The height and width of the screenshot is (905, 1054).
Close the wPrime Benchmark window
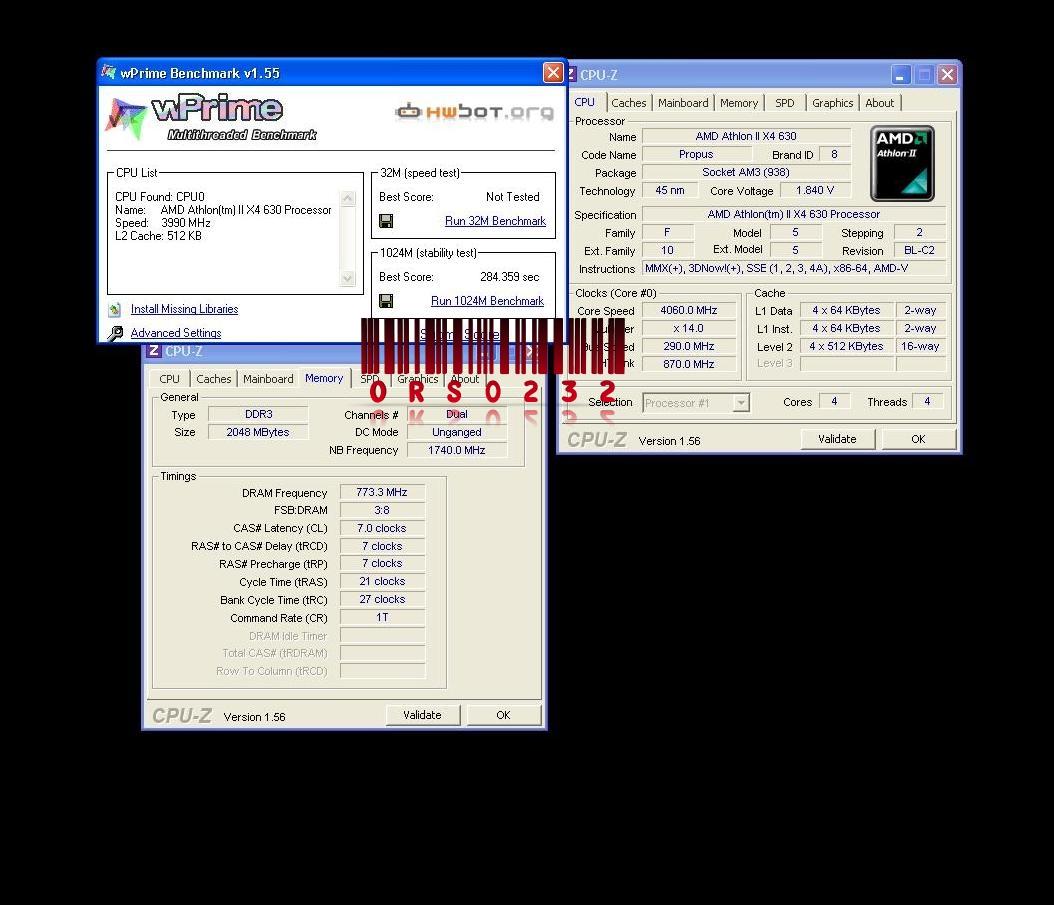point(553,72)
